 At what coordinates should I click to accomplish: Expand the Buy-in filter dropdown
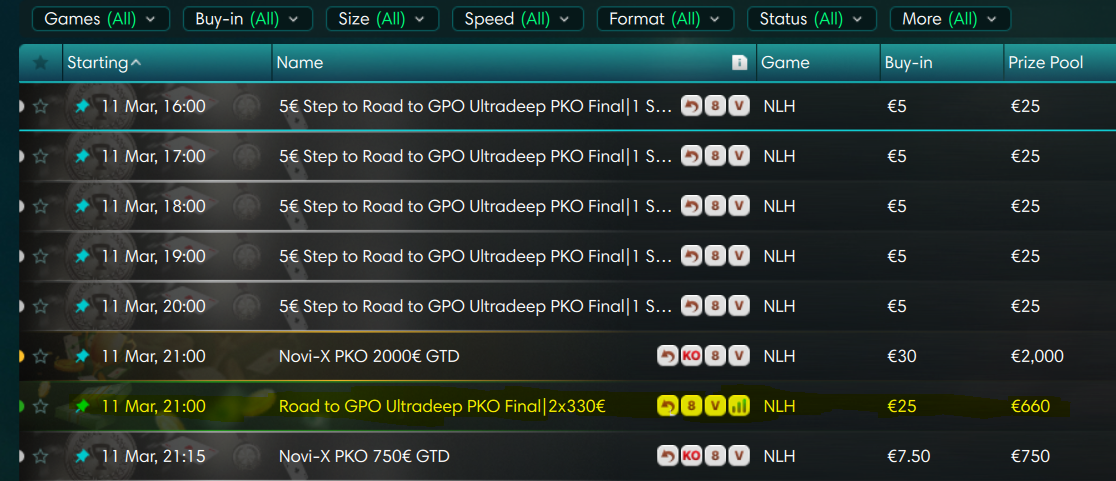[248, 19]
